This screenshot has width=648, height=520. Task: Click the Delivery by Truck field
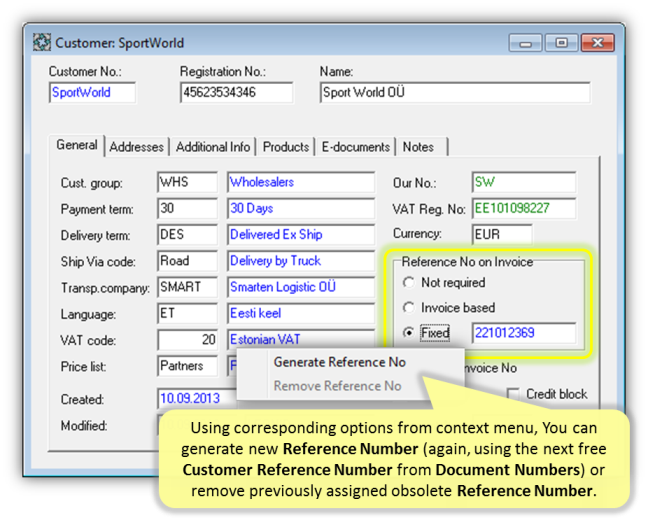[x=301, y=261]
